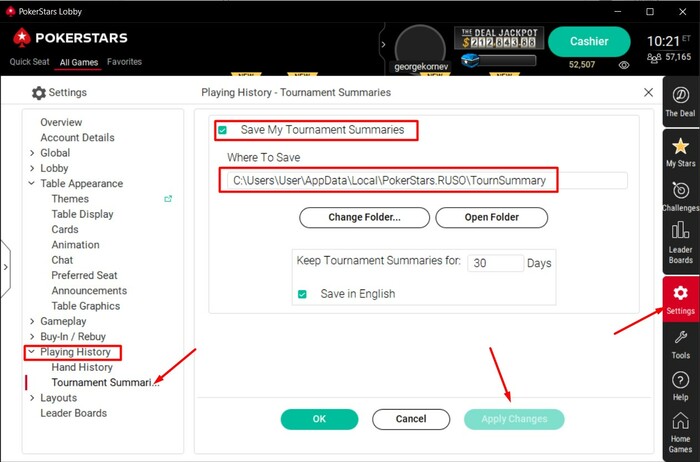Click The Deal Jackpot banner
Screen dimensions: 700x462
(499, 38)
